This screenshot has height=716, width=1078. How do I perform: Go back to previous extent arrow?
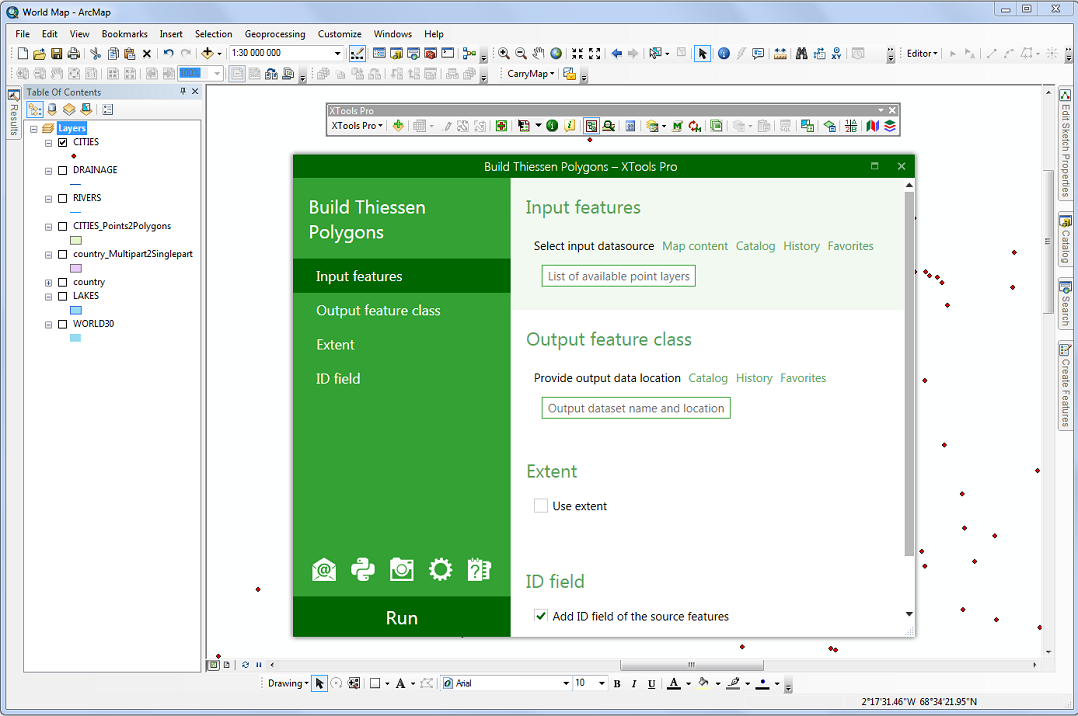[617, 54]
